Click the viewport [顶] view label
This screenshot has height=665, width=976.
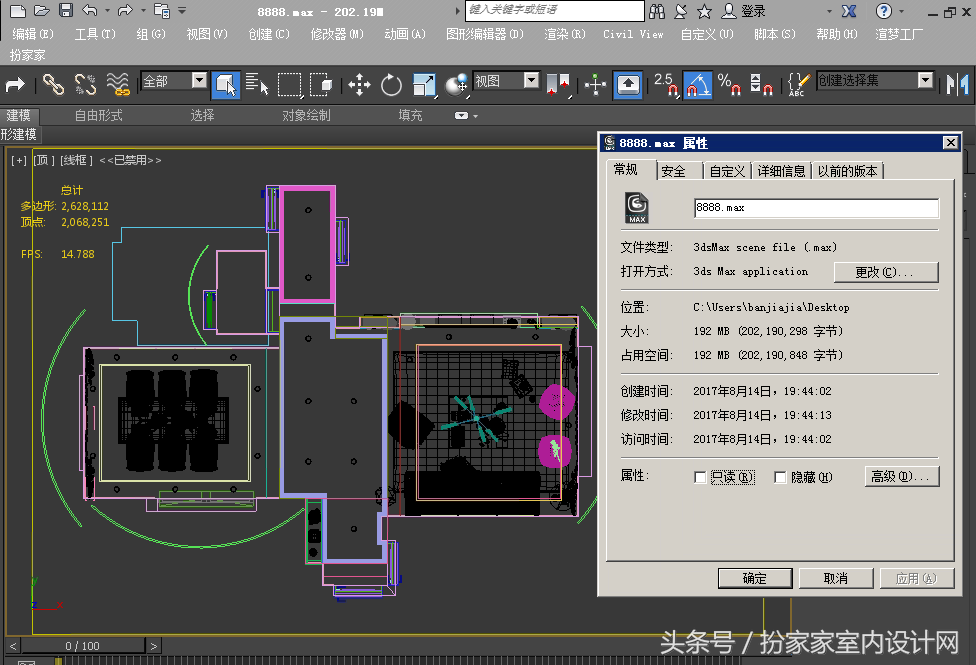click(44, 161)
